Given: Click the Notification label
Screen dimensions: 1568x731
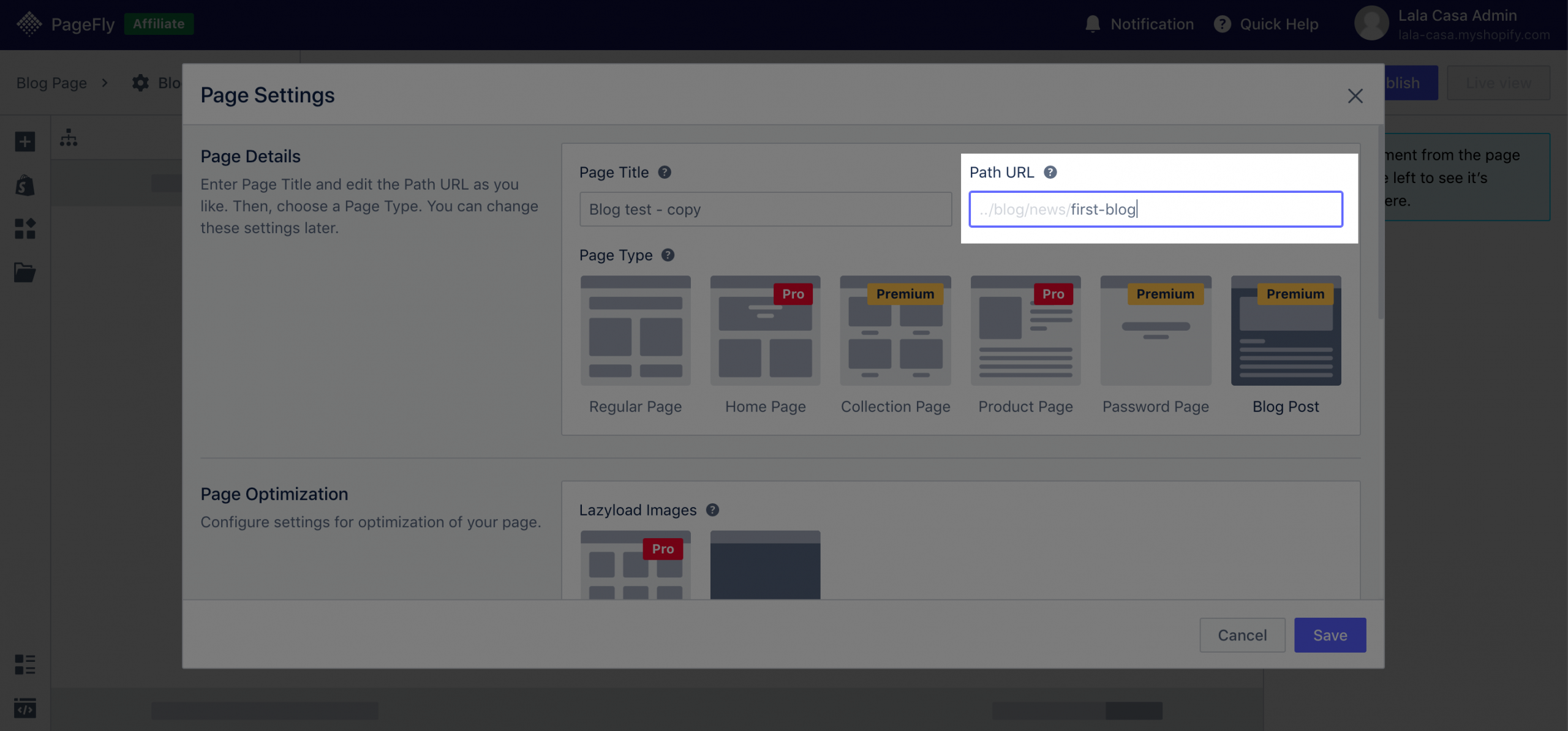Looking at the screenshot, I should [1152, 24].
